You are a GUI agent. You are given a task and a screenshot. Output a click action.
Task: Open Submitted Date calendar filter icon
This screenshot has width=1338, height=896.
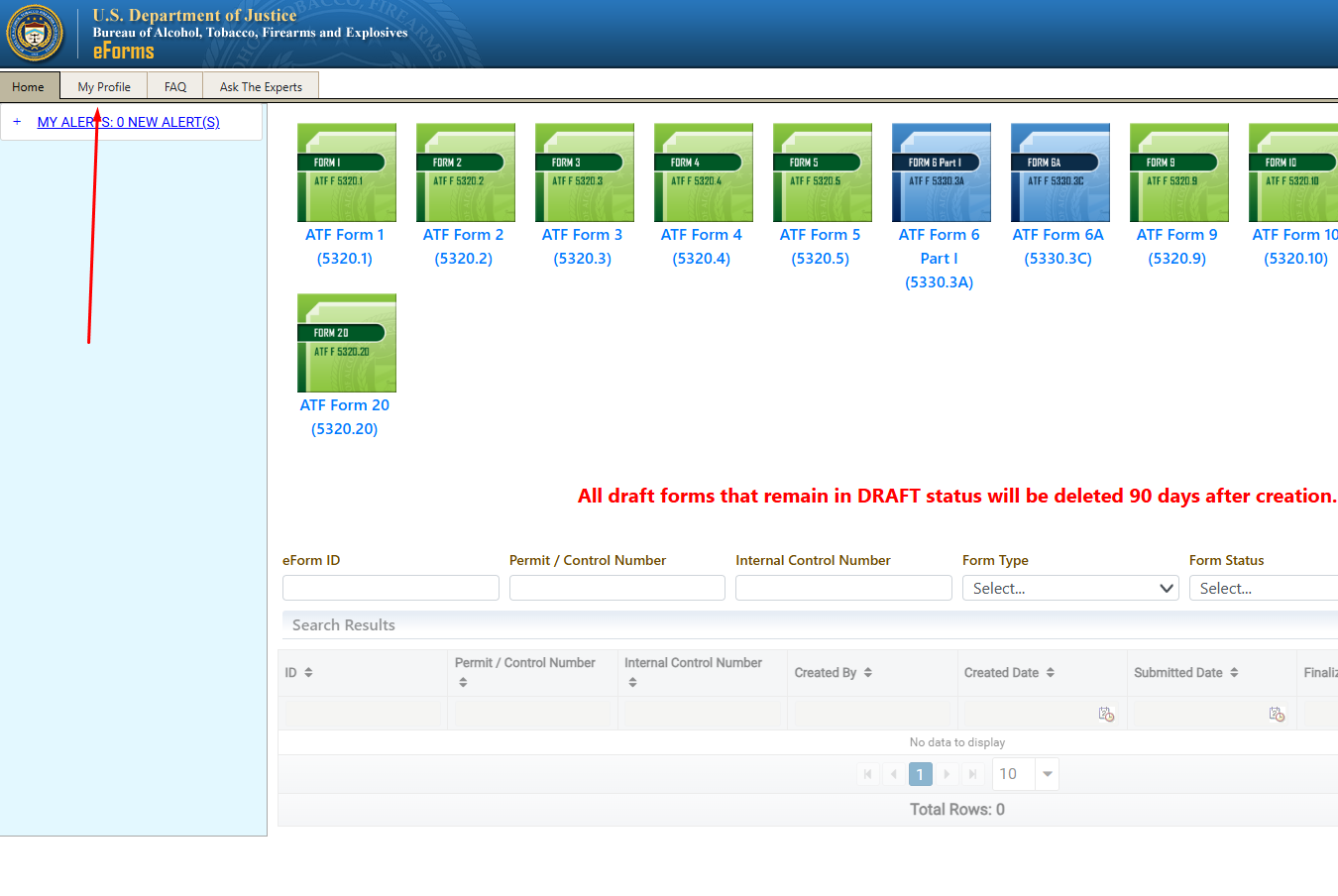(1277, 715)
